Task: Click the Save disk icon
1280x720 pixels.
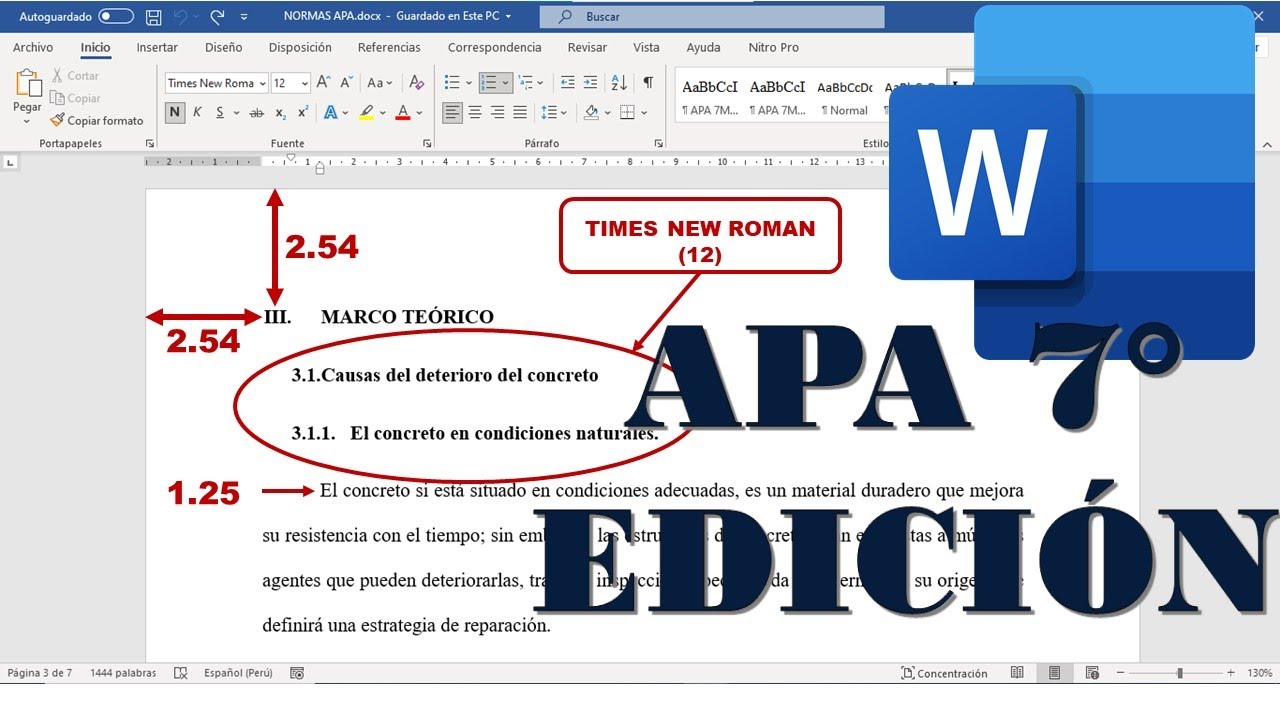Action: point(153,17)
